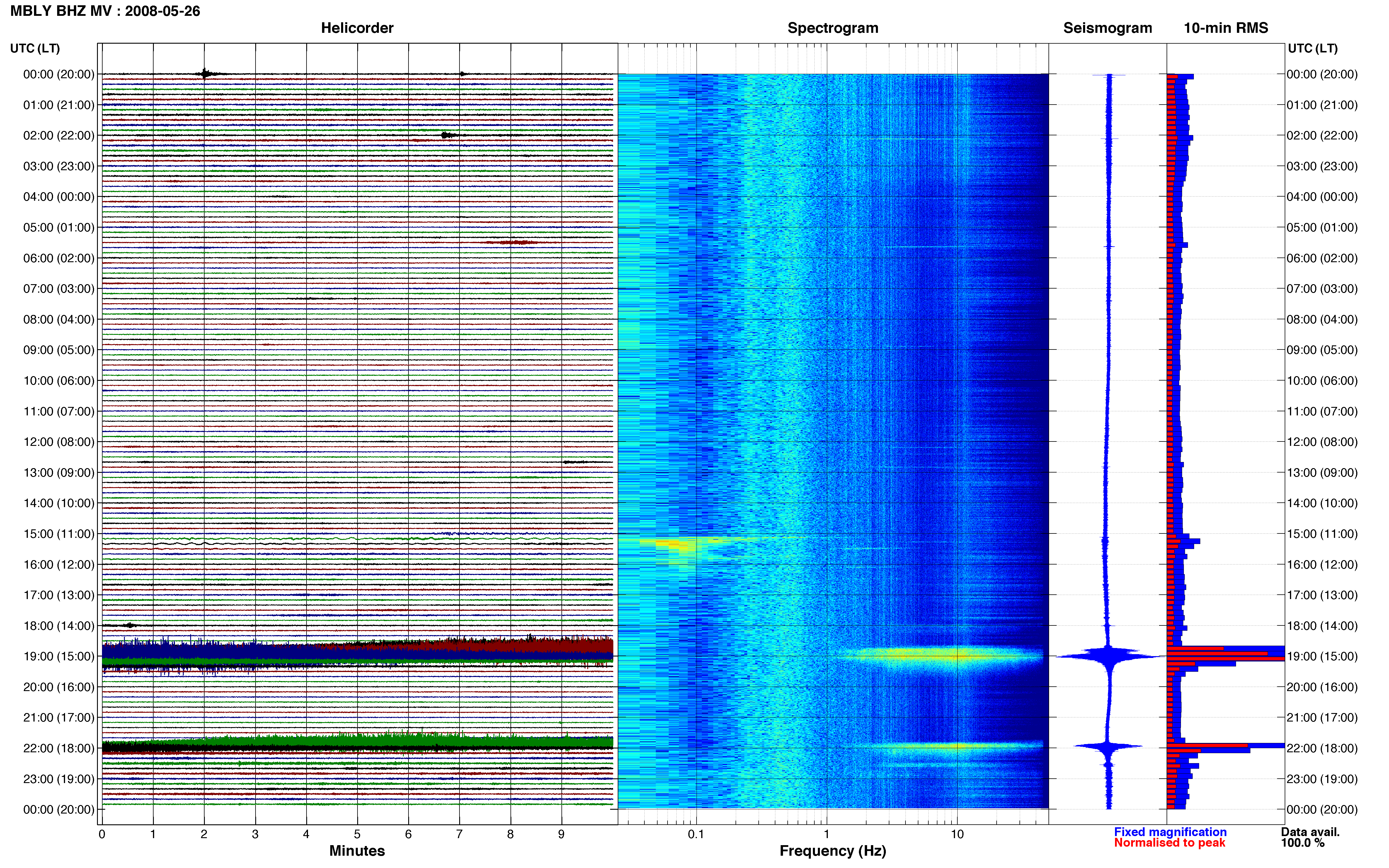Image resolution: width=1389 pixels, height=868 pixels.
Task: Click right time label '15:00 (11:00)'
Action: click(1322, 534)
